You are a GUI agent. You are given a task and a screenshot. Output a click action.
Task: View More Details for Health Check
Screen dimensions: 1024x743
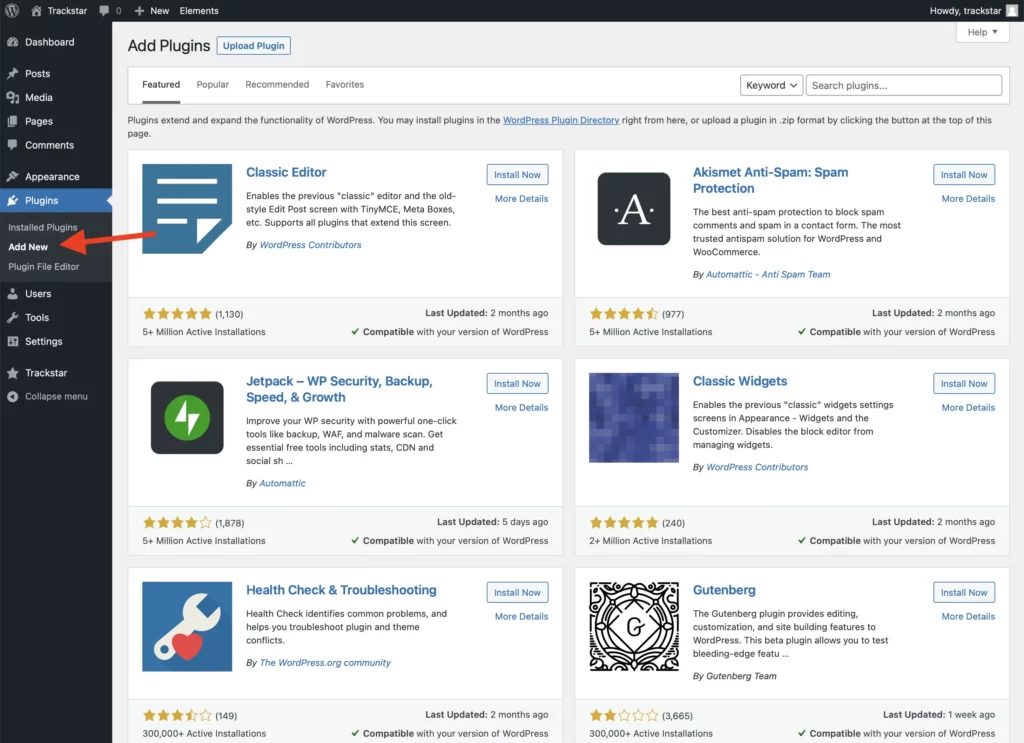(x=521, y=616)
